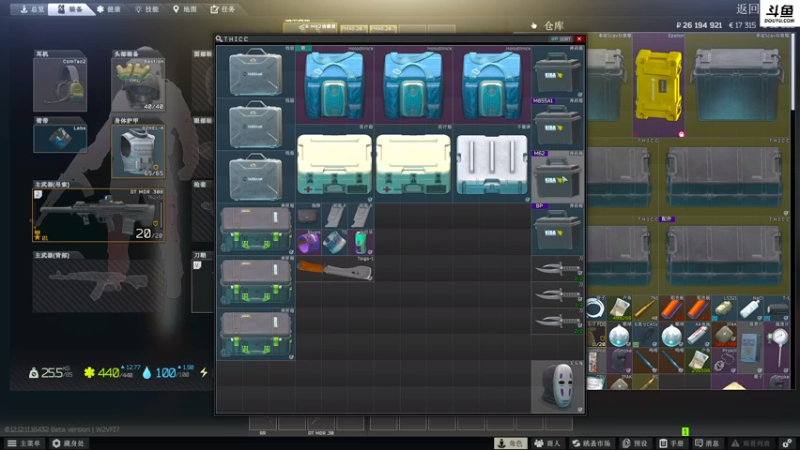Click the empty back weapon slot
Image resolution: width=800 pixels, height=450 pixels.
(x=98, y=285)
